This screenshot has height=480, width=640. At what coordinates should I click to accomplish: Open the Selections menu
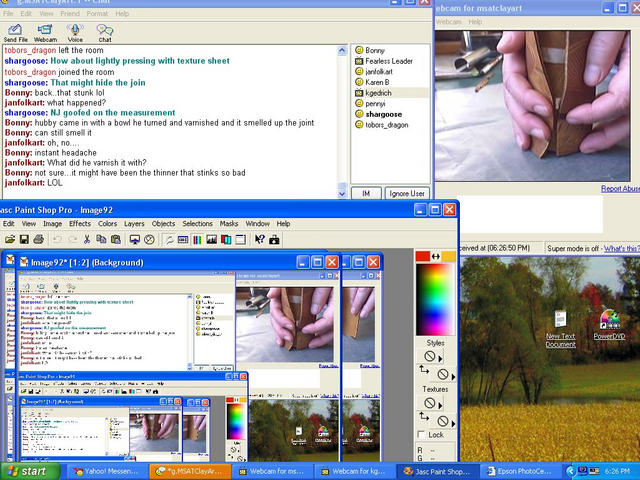click(198, 224)
